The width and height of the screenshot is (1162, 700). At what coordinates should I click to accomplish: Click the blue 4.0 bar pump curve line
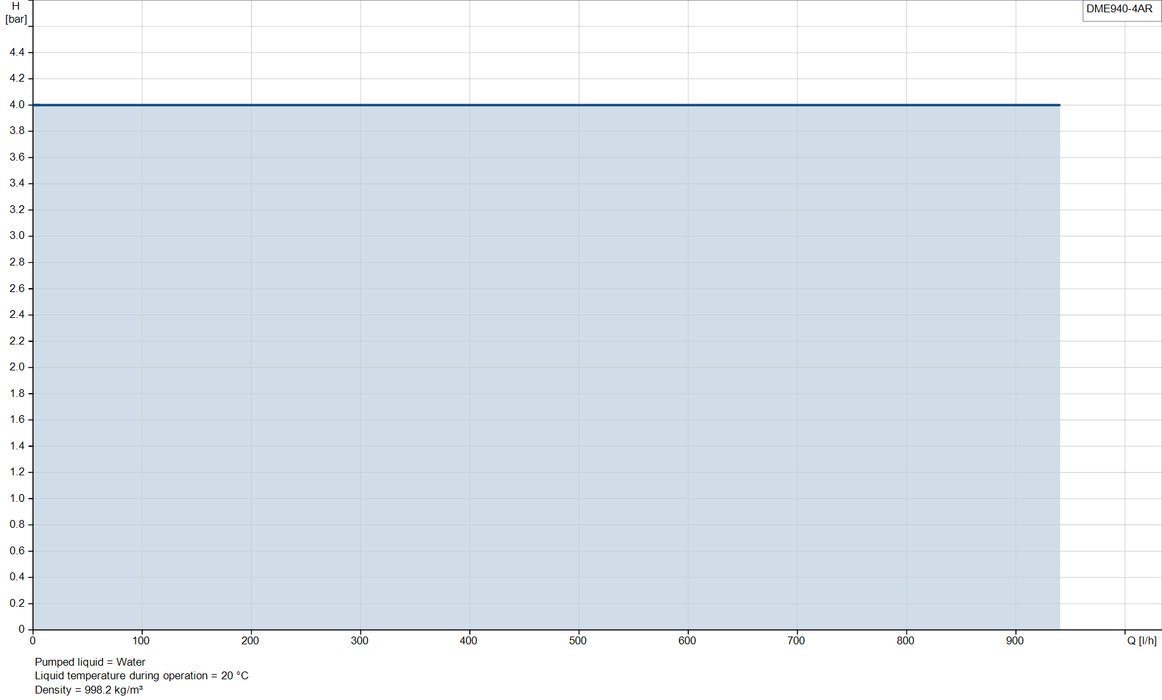[546, 105]
